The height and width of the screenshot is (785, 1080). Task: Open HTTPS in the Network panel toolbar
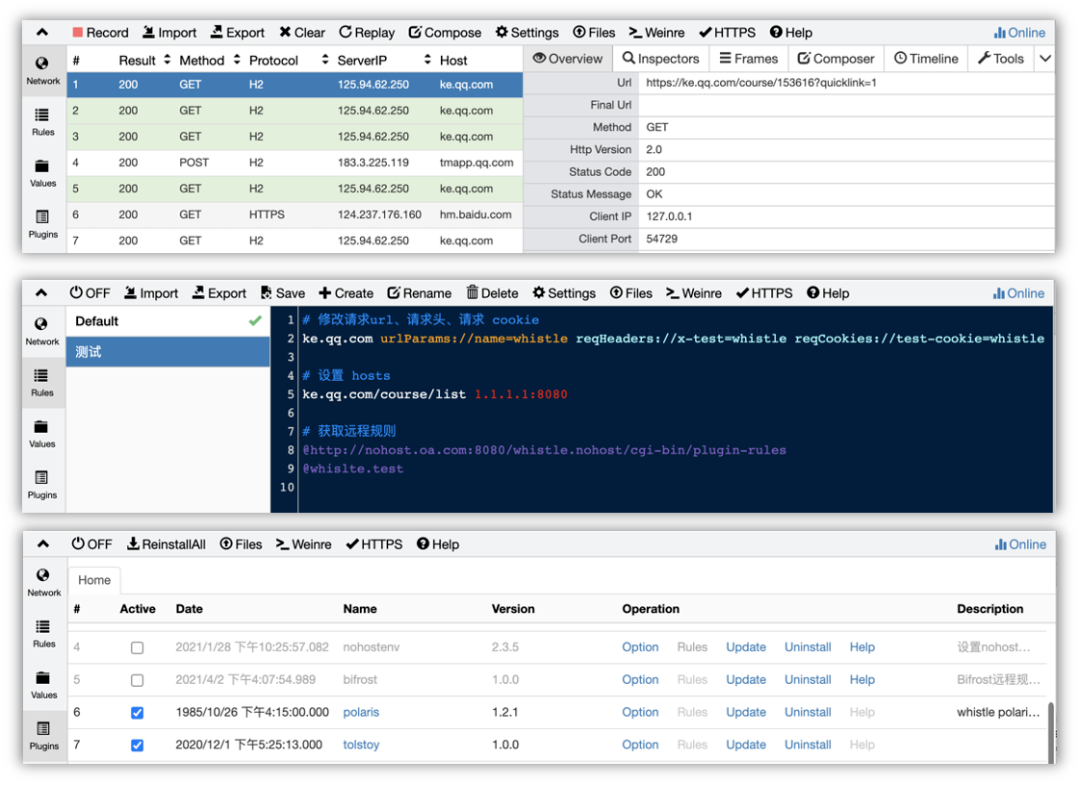[x=727, y=32]
